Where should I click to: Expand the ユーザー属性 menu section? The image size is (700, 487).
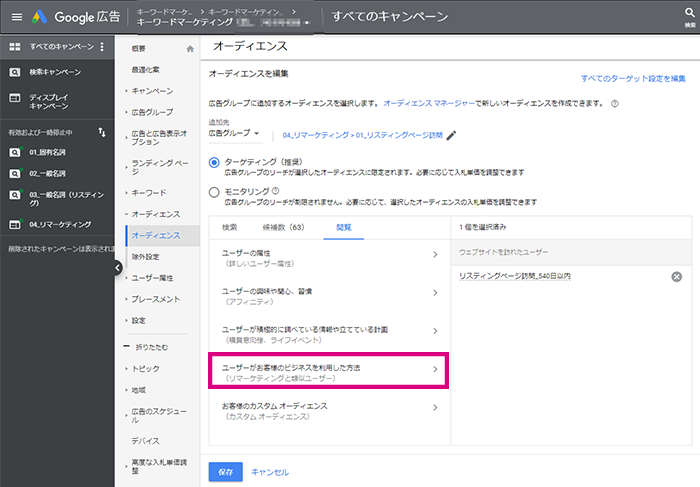(x=152, y=278)
